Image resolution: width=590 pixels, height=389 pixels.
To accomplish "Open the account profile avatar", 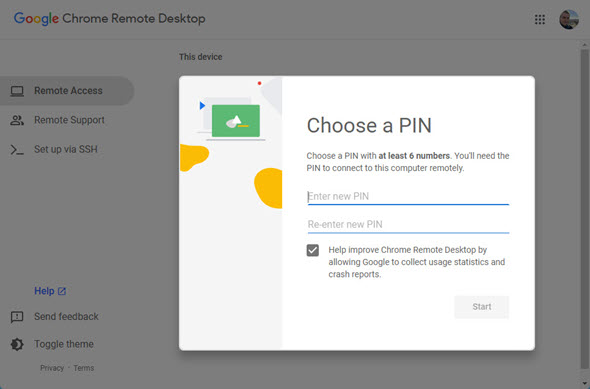I will tap(569, 19).
